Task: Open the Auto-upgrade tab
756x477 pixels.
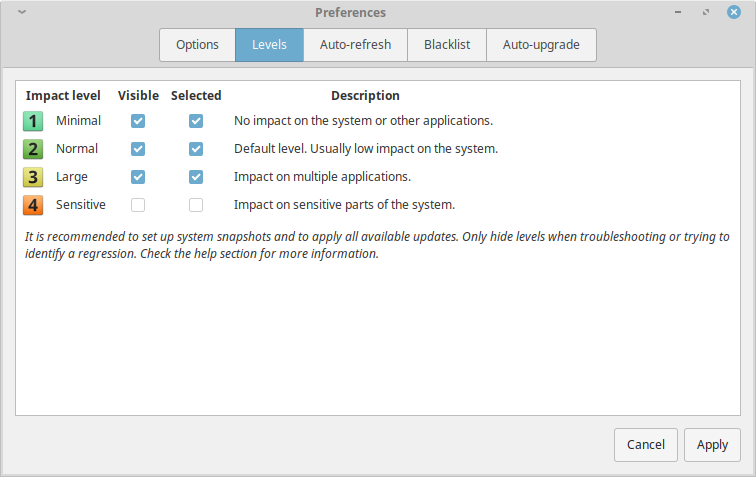Action: click(541, 45)
